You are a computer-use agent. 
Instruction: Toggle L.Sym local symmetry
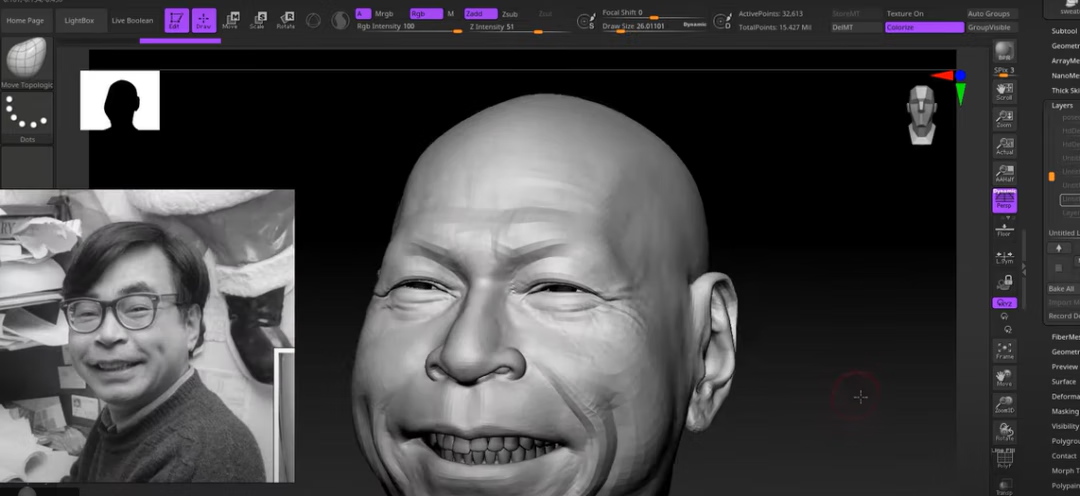click(x=1004, y=257)
